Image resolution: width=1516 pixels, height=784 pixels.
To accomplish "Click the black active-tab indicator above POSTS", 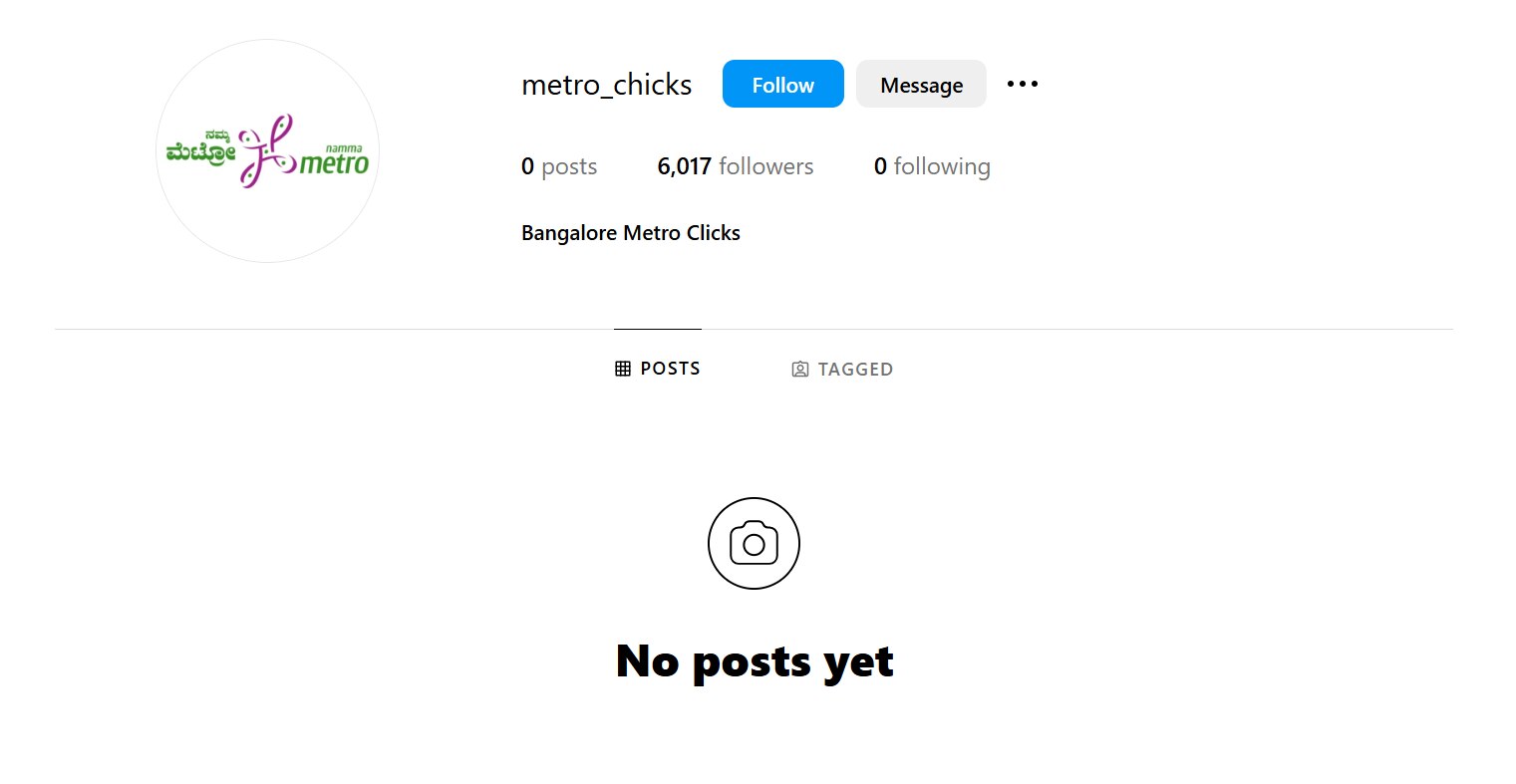I will pyautogui.click(x=658, y=329).
